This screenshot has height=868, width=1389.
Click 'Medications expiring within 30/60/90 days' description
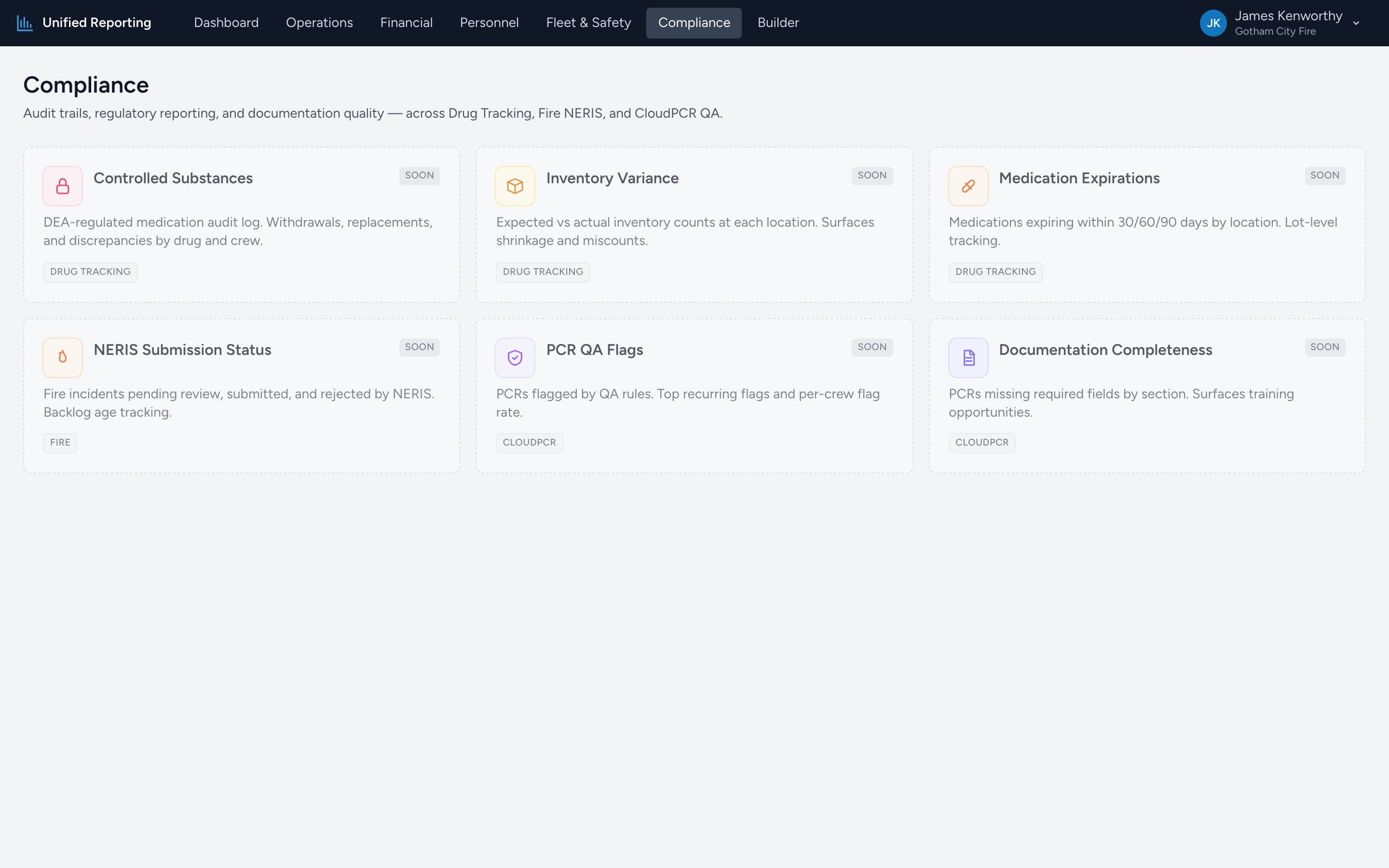1143,231
